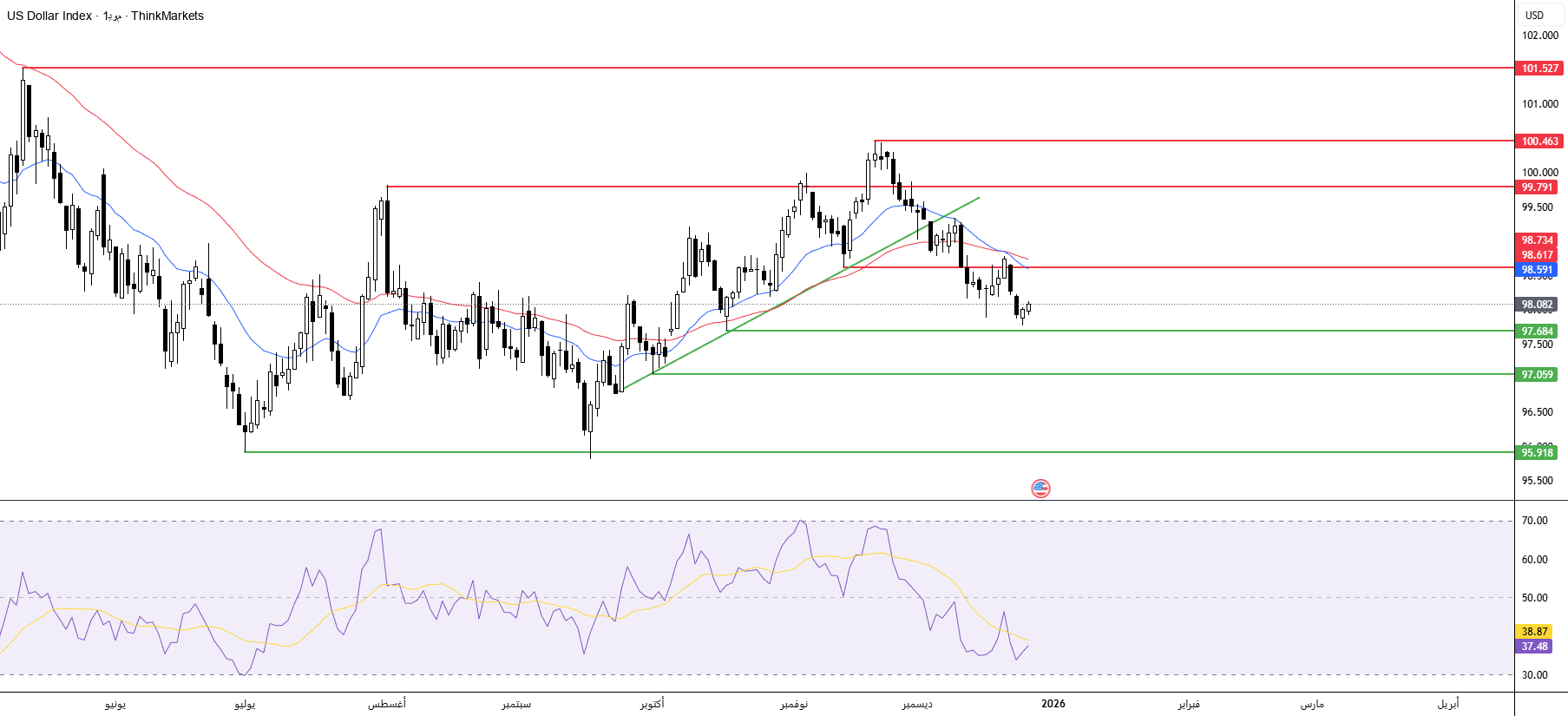This screenshot has height=716, width=1568.
Task: Click the US Dollar Index symbol title
Action: [x=49, y=16]
